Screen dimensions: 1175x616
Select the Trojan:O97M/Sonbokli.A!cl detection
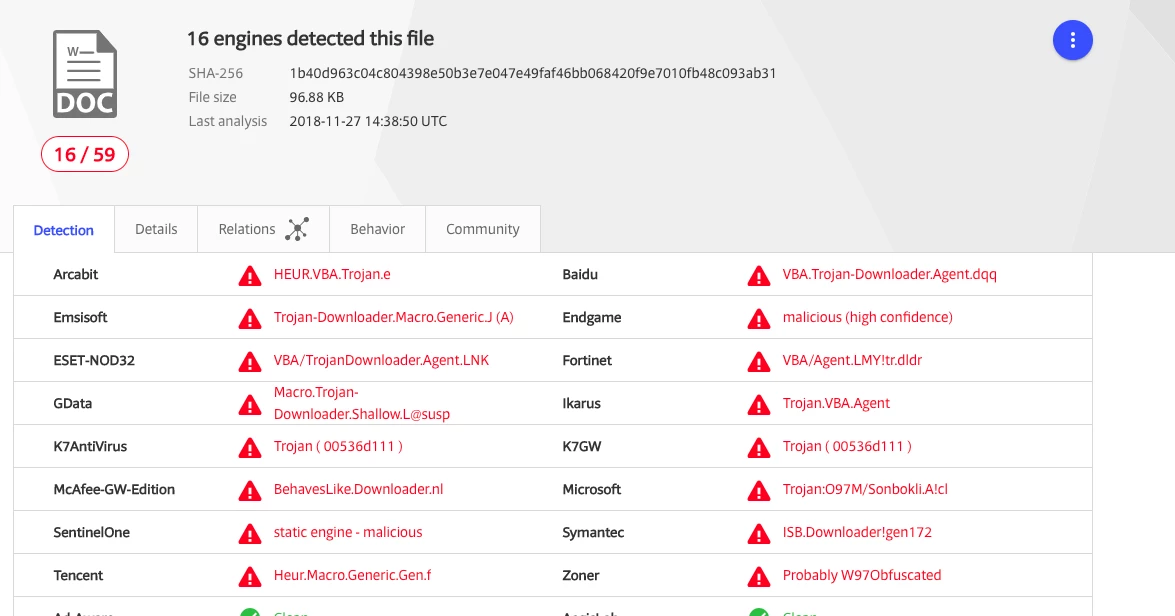(x=865, y=489)
